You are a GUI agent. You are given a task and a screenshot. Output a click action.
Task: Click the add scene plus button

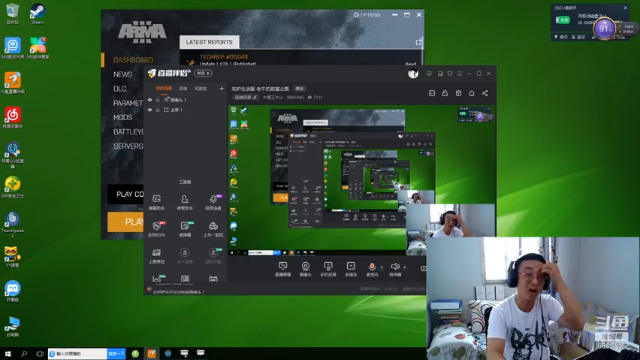(x=221, y=89)
